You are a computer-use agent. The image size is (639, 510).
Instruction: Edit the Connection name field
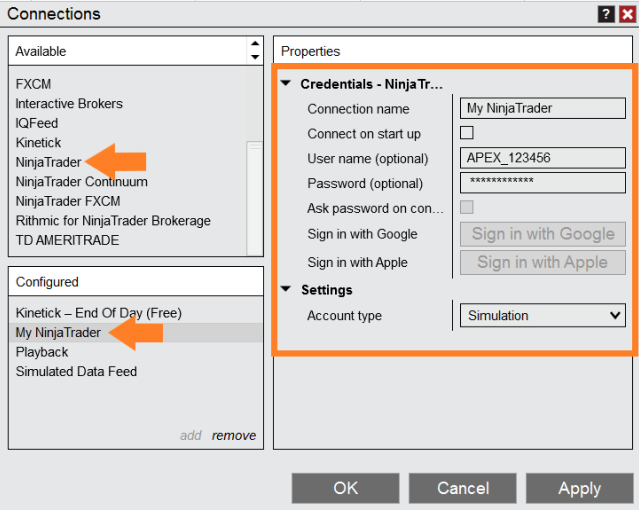543,108
